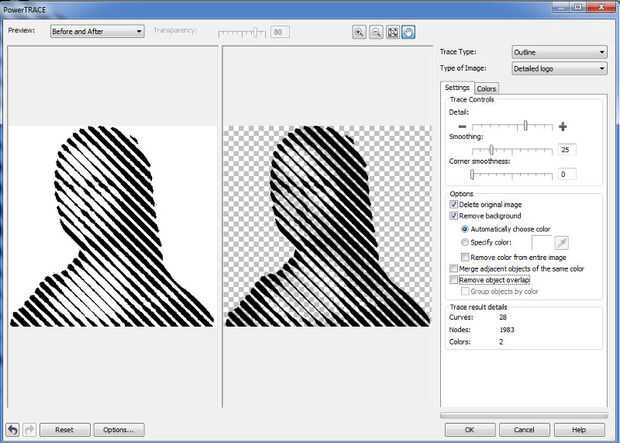Click the Undo arrow icon
The height and width of the screenshot is (443, 620).
tap(11, 429)
